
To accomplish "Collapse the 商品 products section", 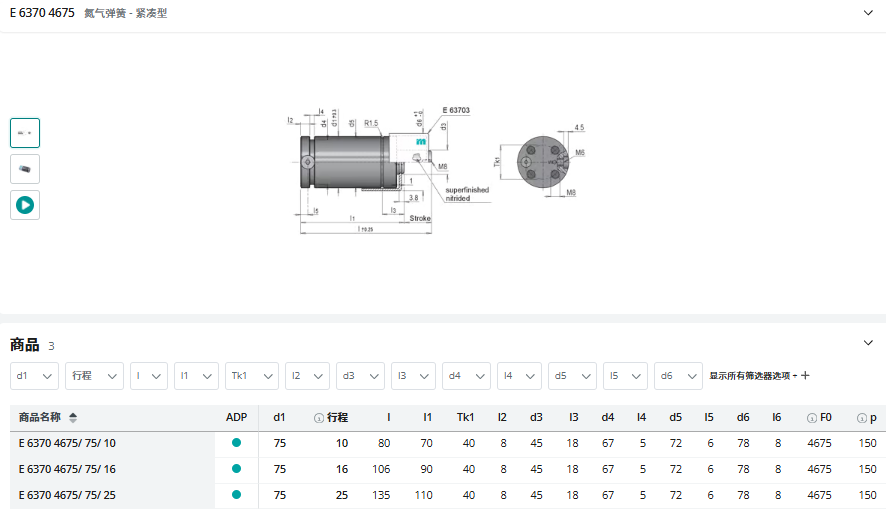I will (x=868, y=343).
